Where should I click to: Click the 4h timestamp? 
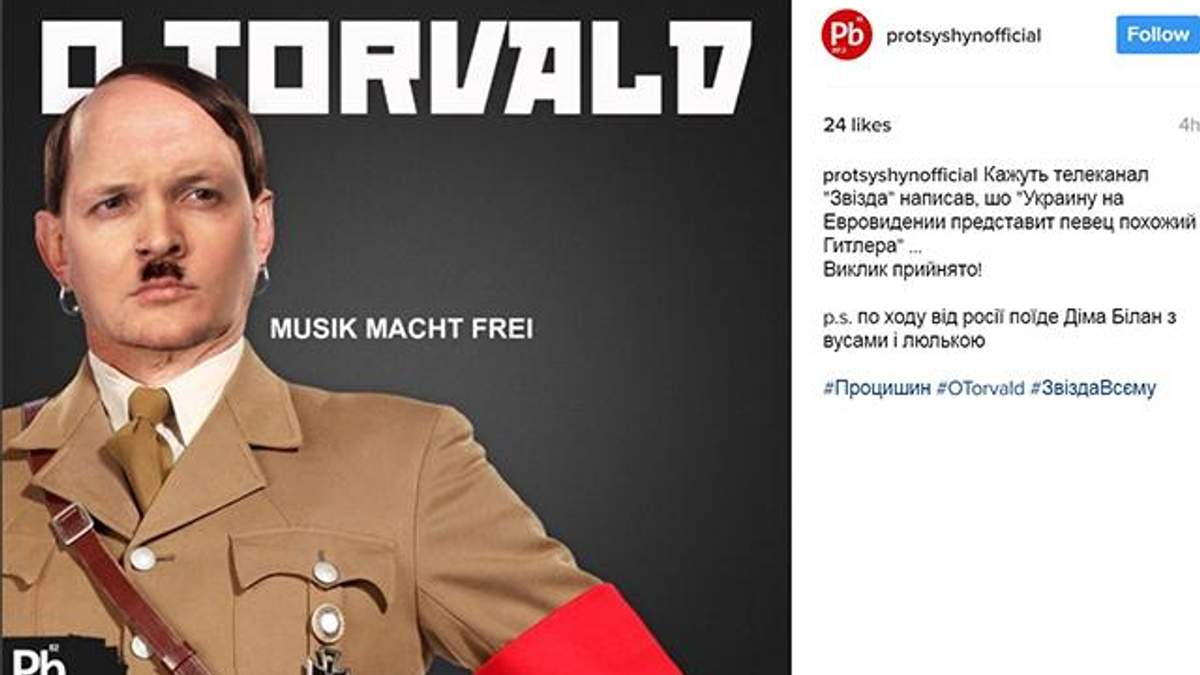pos(1189,126)
